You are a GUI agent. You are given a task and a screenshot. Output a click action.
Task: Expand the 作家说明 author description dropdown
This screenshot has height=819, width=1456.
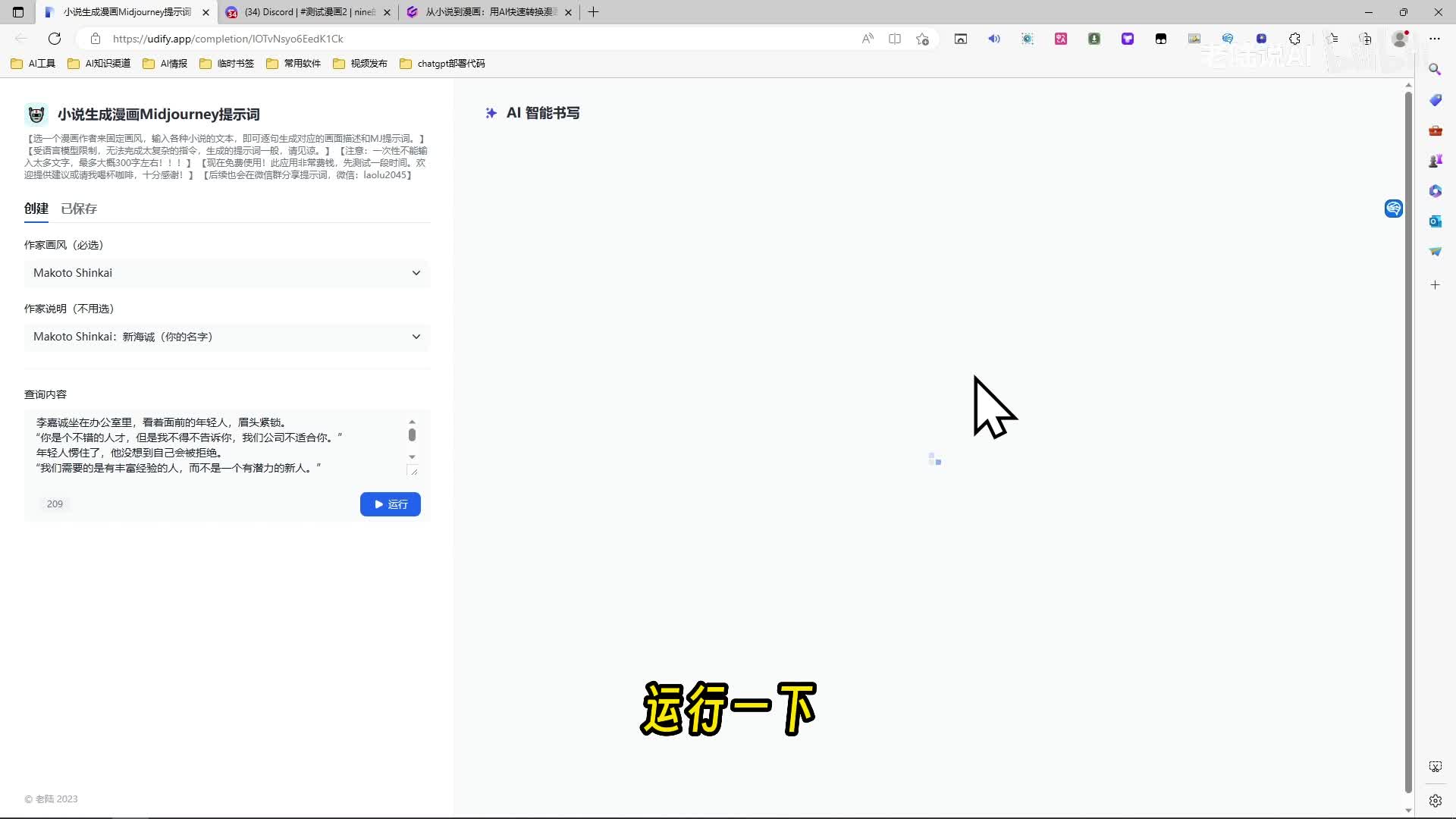tap(227, 337)
